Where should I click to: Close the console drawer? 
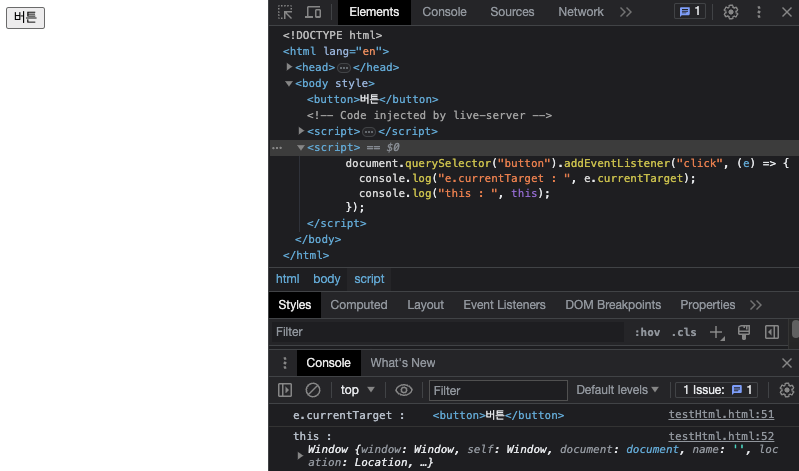pyautogui.click(x=787, y=363)
